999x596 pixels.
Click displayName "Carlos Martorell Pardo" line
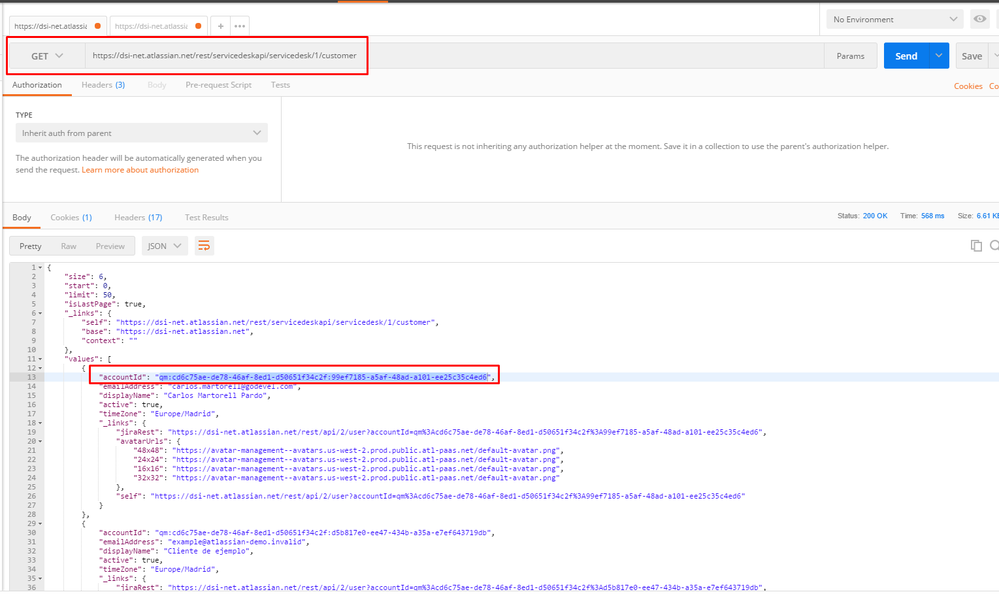(x=185, y=396)
